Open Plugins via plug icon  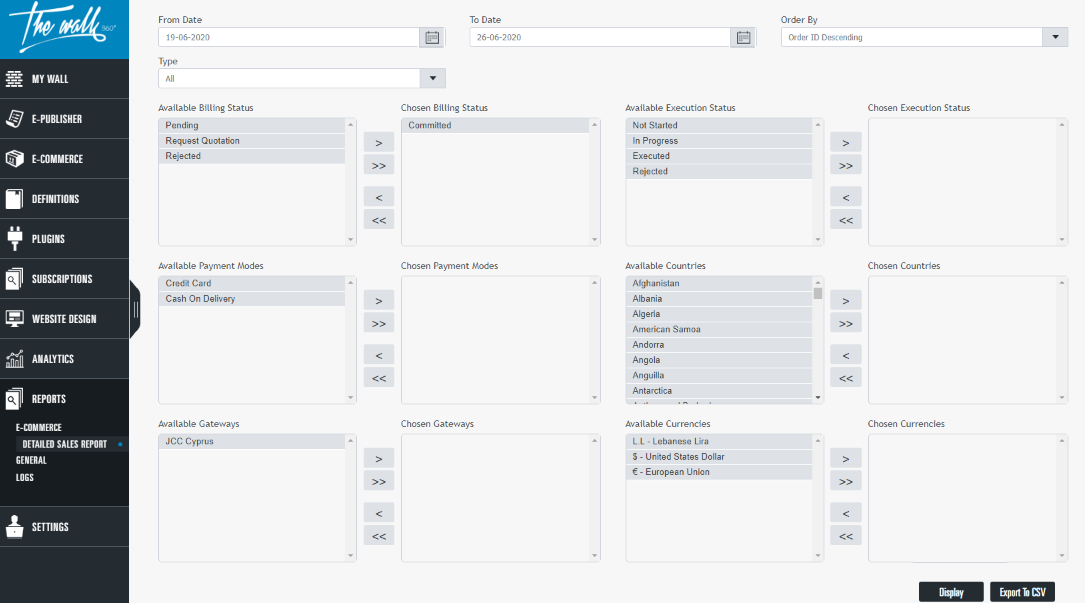[14, 239]
